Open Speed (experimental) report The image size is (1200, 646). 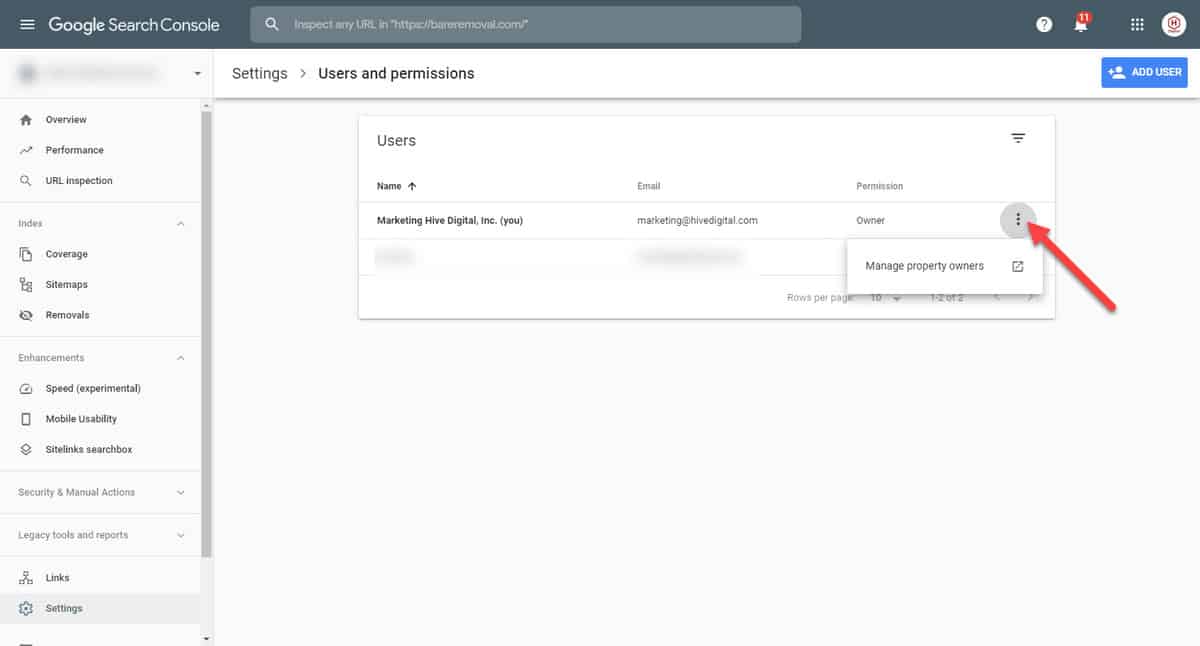click(x=93, y=388)
